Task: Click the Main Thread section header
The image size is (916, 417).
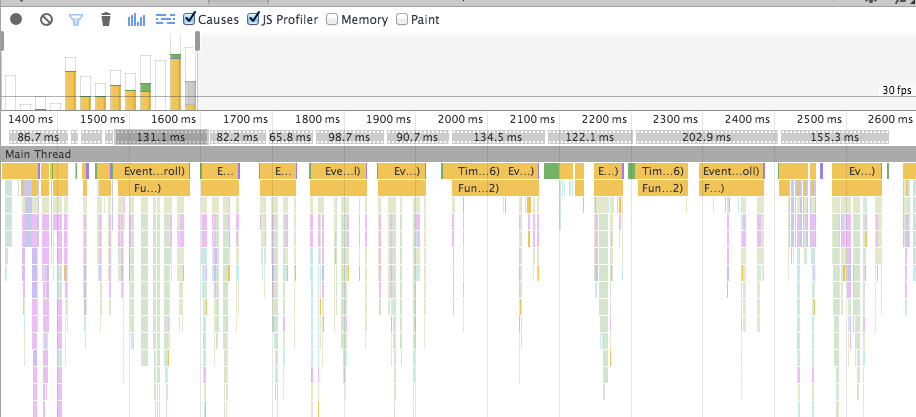Action: coord(458,154)
